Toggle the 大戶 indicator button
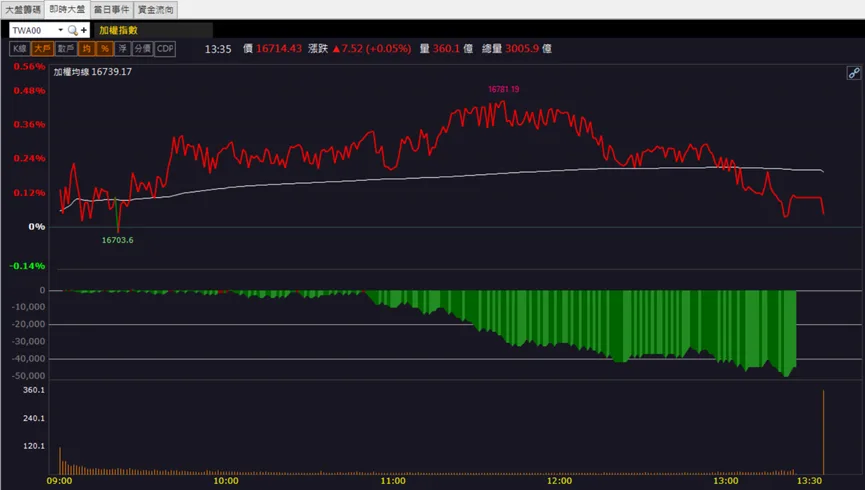Viewport: 865px width, 490px height. [x=42, y=49]
